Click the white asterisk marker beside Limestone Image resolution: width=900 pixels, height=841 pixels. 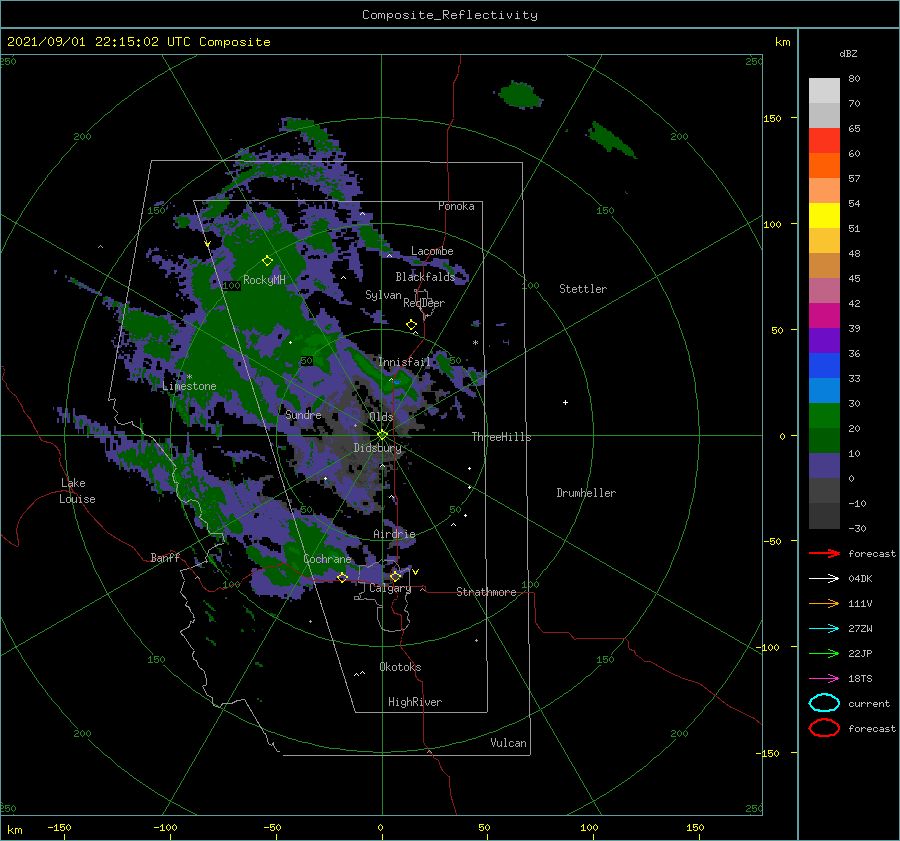[189, 377]
